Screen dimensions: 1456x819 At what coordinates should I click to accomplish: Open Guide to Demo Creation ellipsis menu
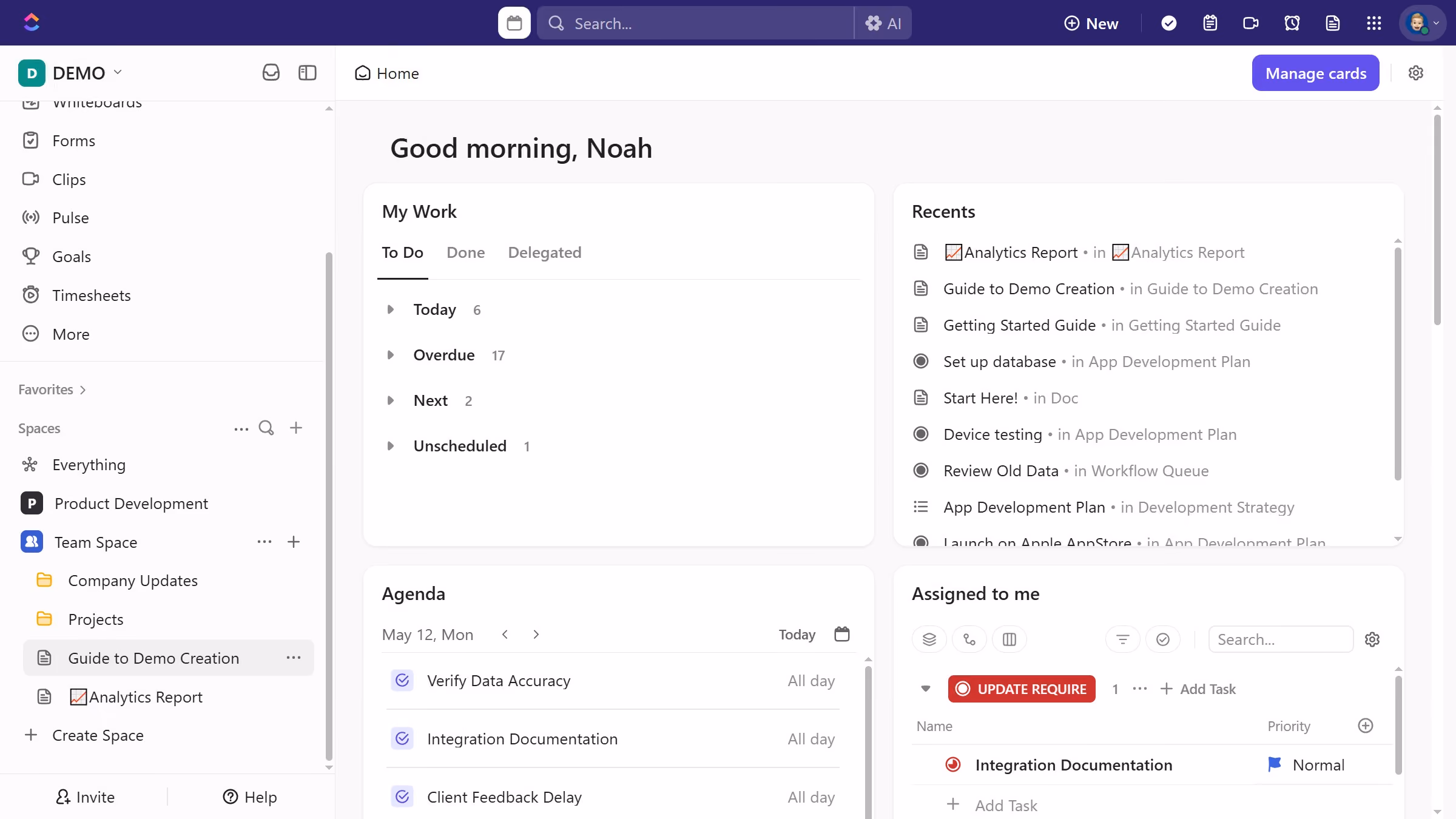coord(294,658)
